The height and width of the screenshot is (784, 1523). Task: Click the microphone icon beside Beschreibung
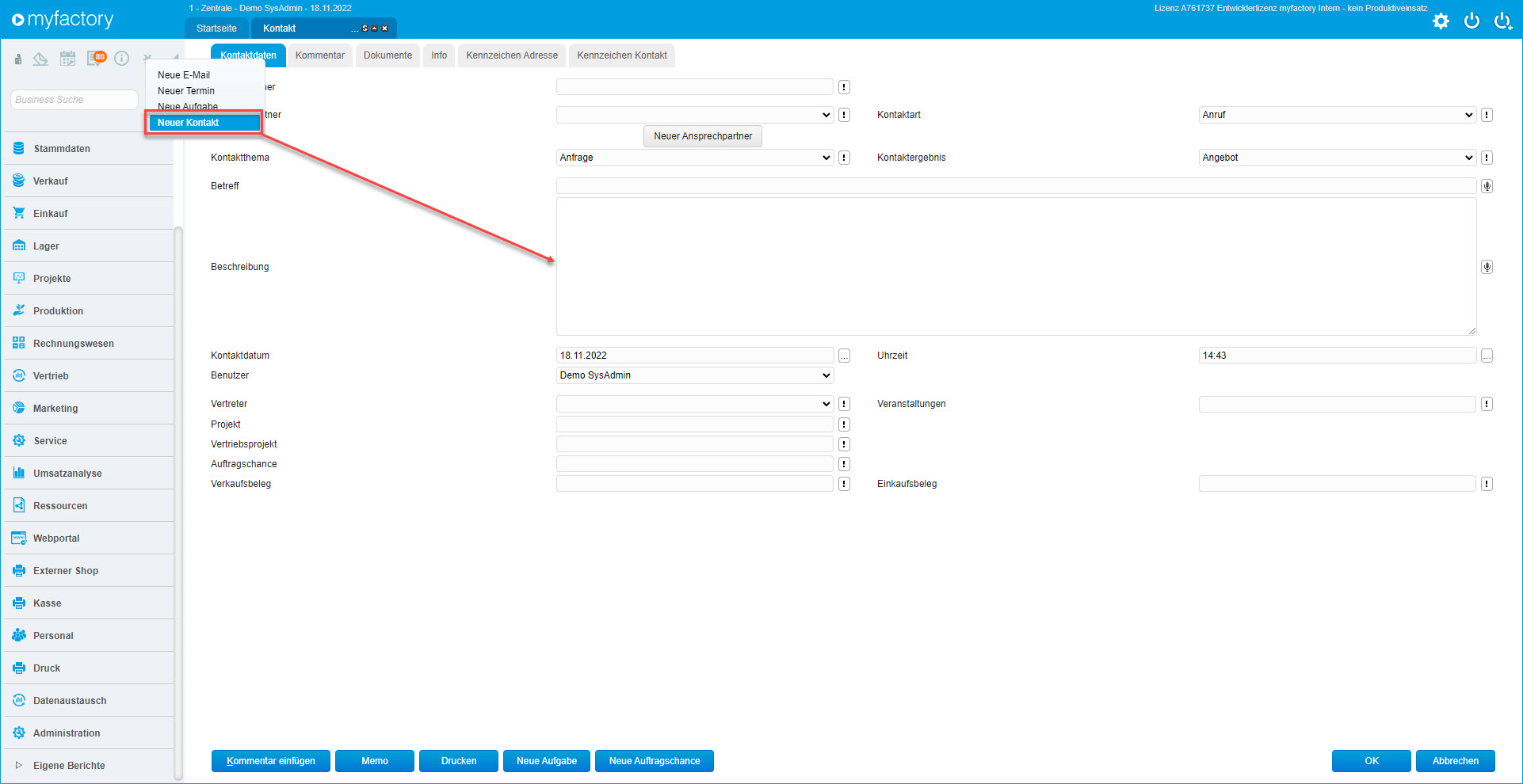click(1487, 267)
